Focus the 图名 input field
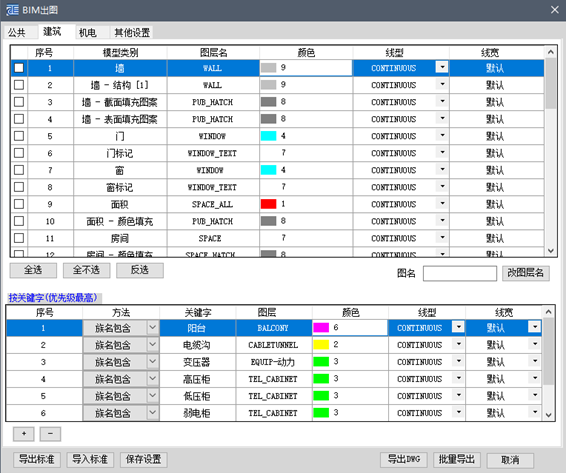 (x=460, y=273)
